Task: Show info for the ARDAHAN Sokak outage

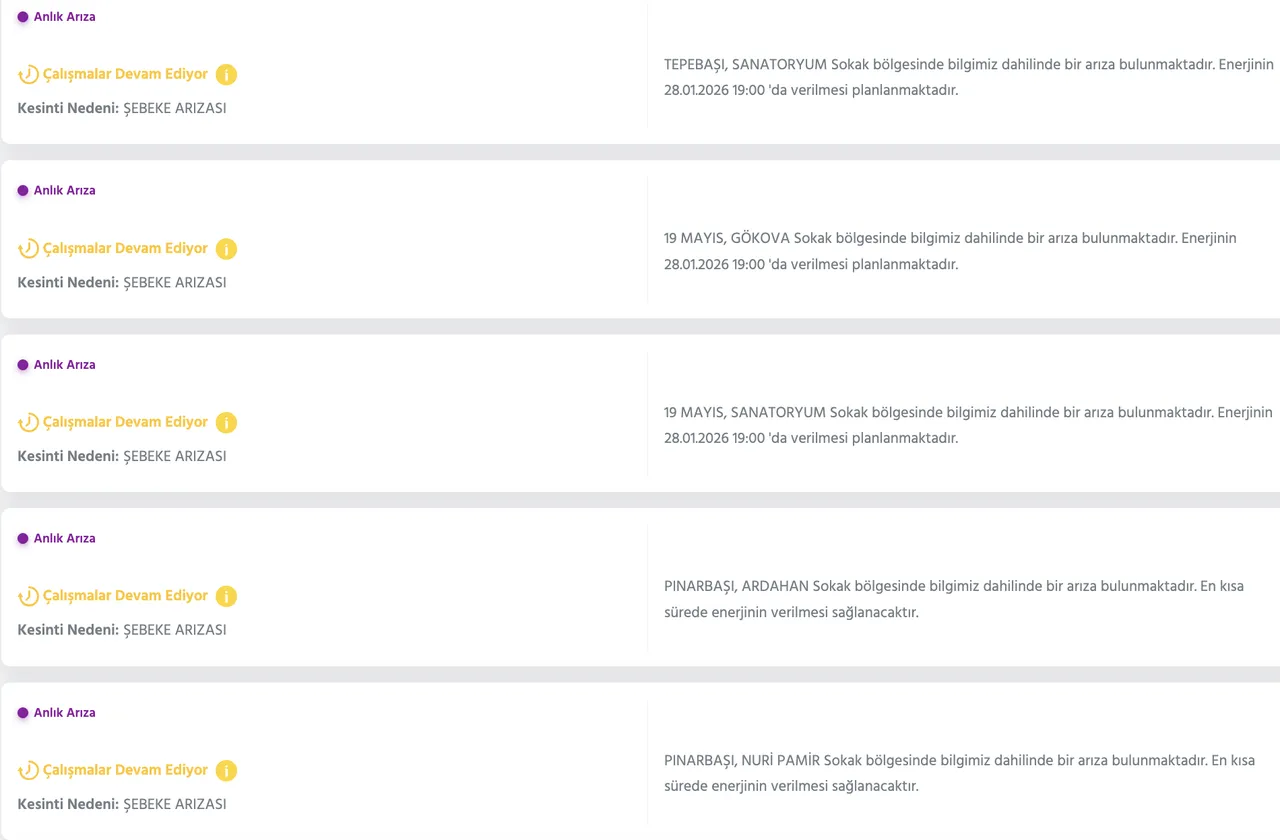Action: tap(227, 597)
